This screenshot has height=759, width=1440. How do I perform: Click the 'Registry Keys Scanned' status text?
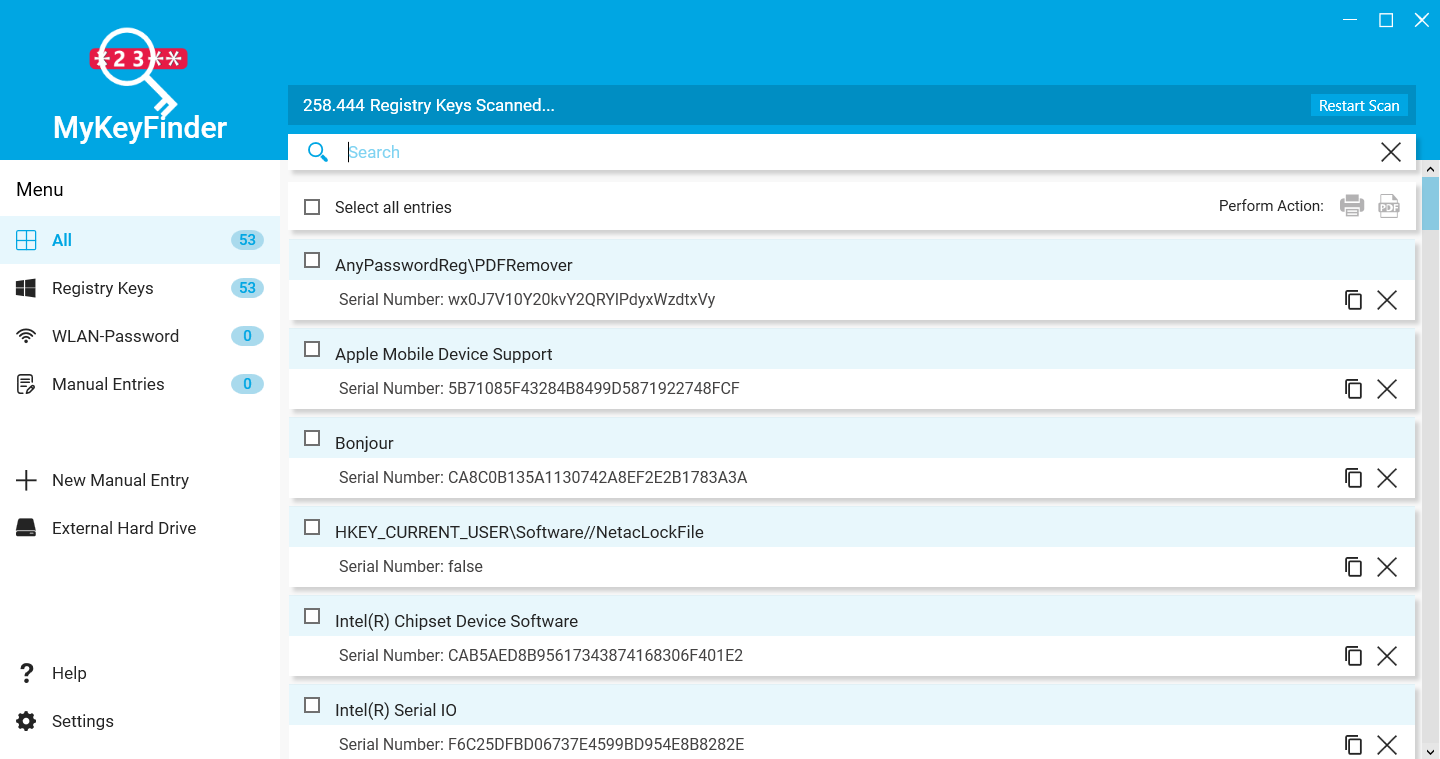coord(429,105)
